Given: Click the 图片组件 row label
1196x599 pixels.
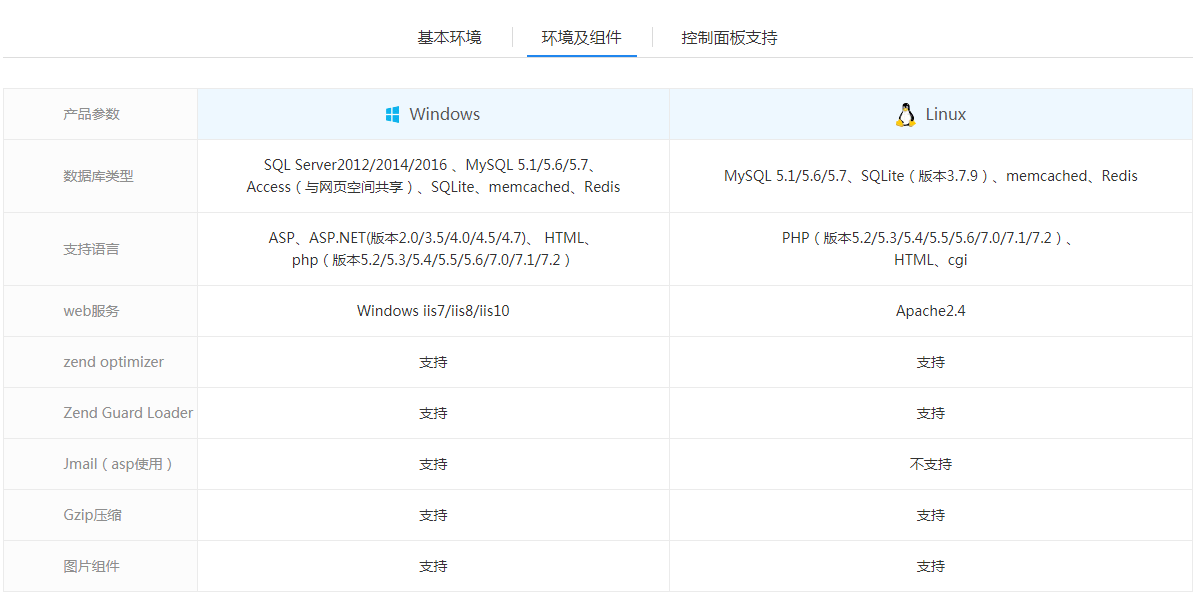Looking at the screenshot, I should (91, 566).
